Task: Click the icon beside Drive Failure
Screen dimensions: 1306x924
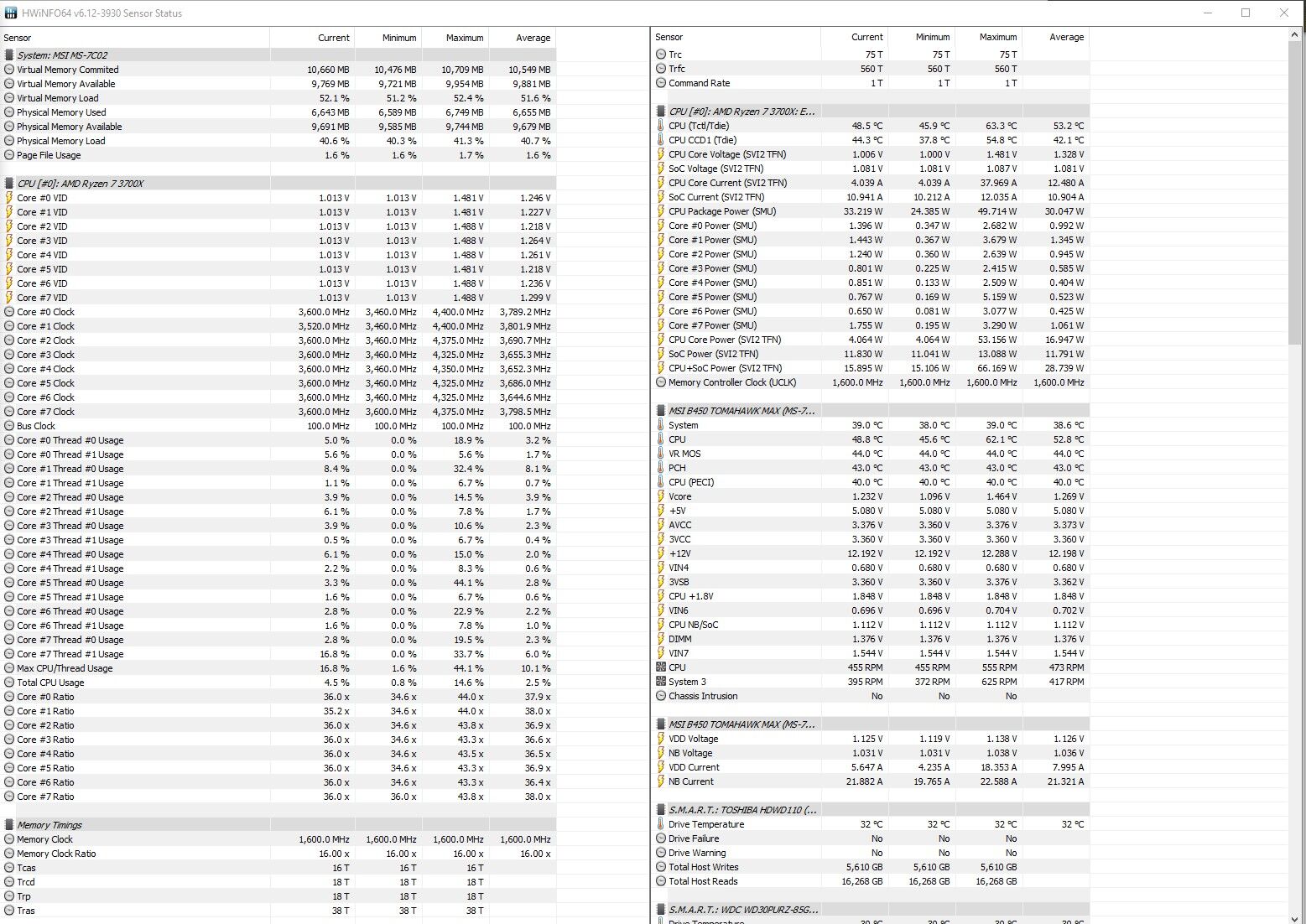Action: point(661,838)
